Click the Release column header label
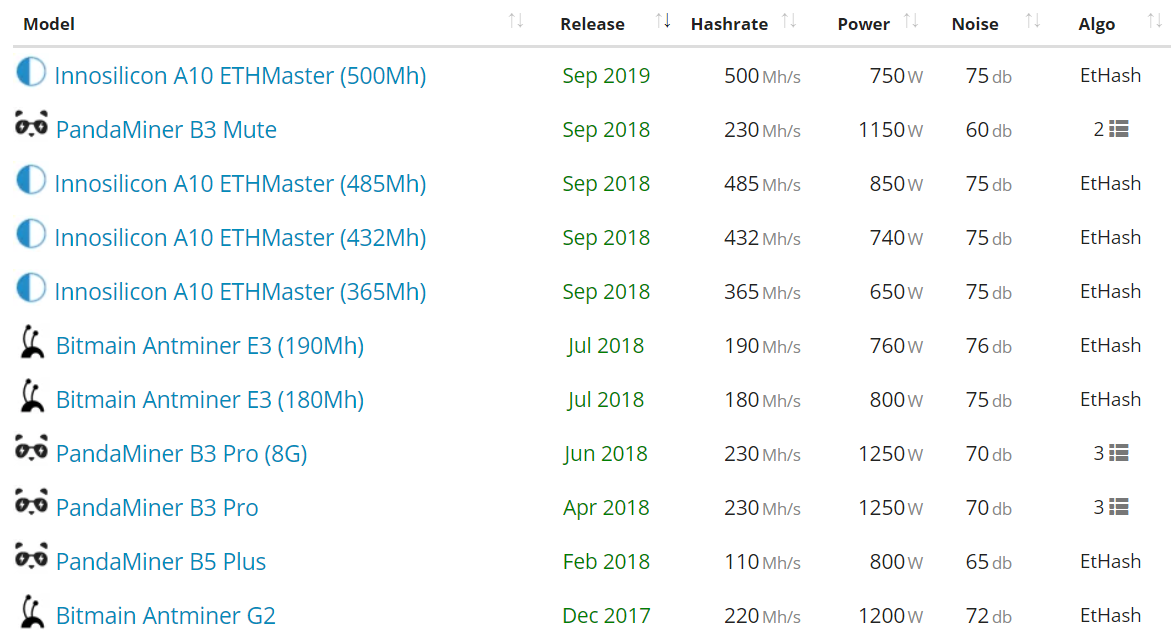This screenshot has width=1171, height=638. (592, 24)
